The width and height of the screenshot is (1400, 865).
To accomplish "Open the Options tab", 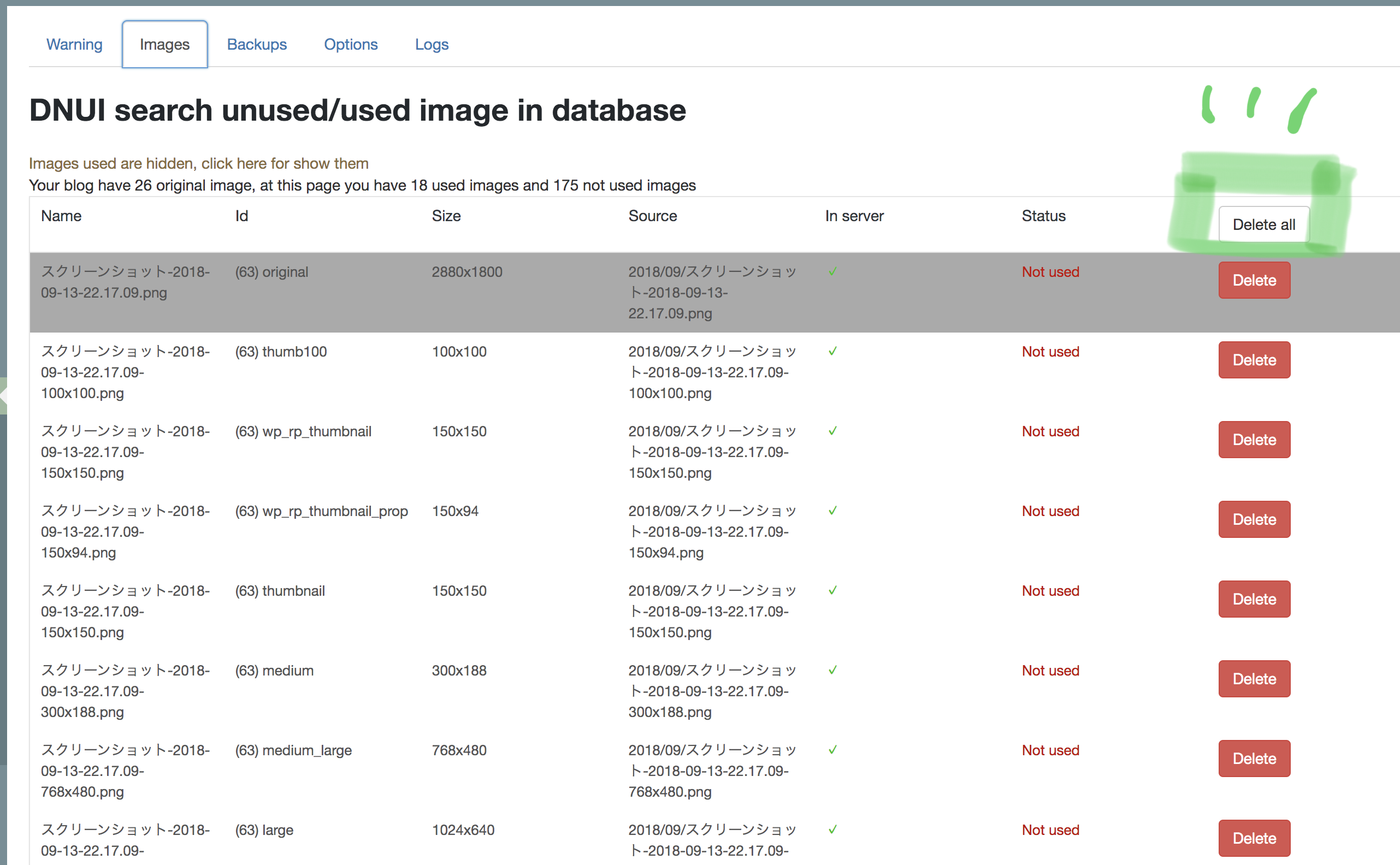I will [x=351, y=44].
